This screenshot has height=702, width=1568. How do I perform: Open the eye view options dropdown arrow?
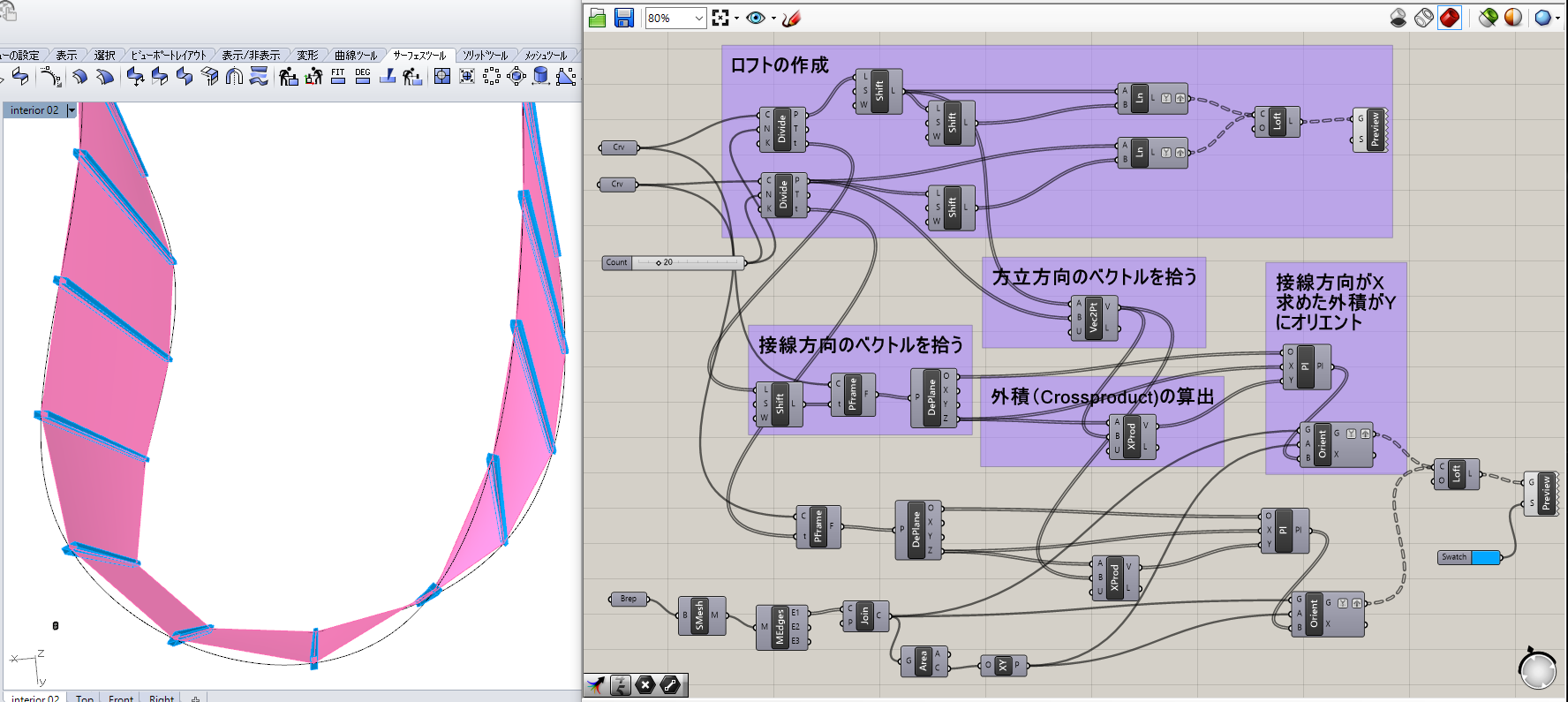[773, 19]
